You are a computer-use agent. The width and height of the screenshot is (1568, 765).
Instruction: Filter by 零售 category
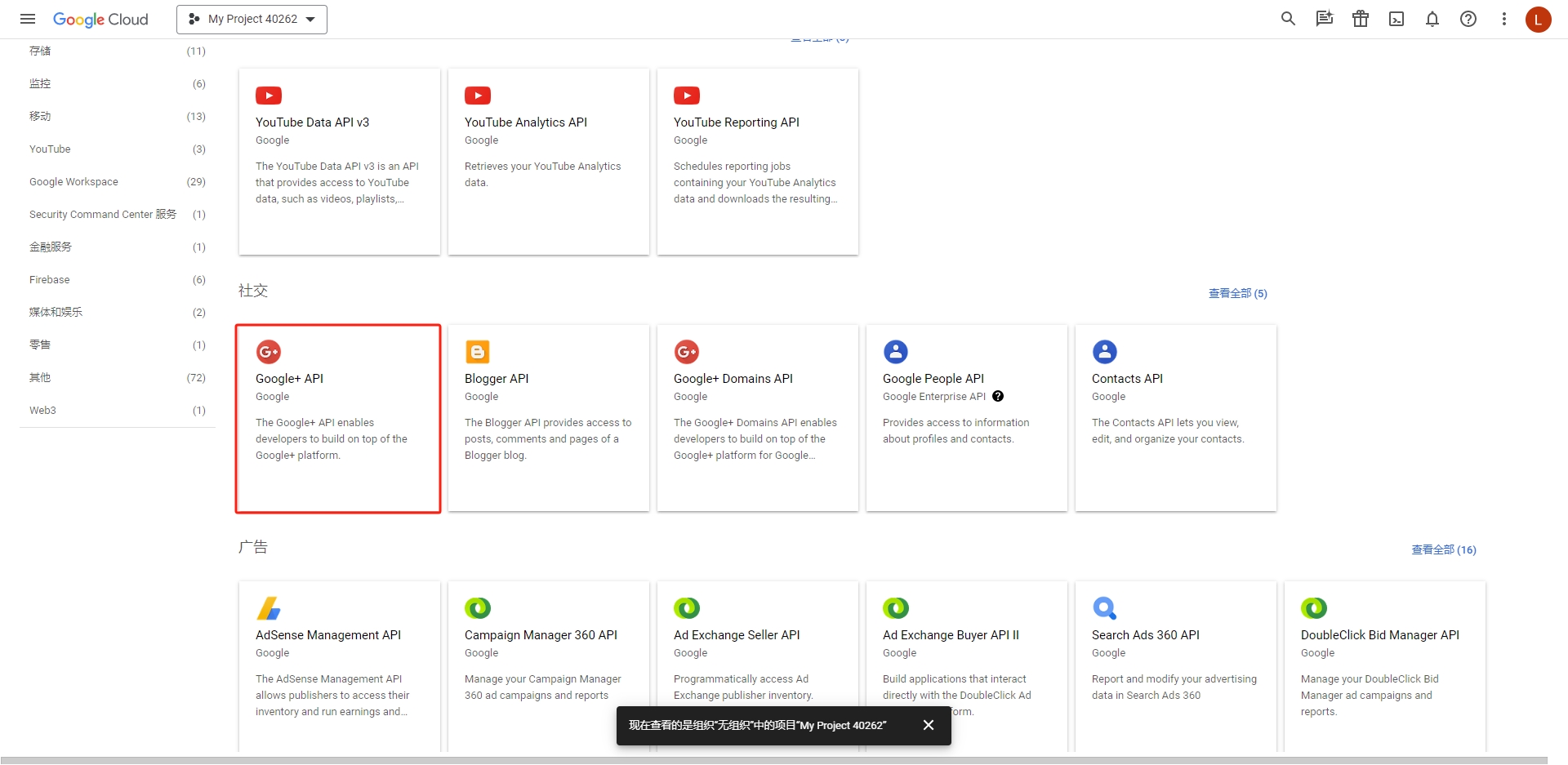click(x=118, y=345)
